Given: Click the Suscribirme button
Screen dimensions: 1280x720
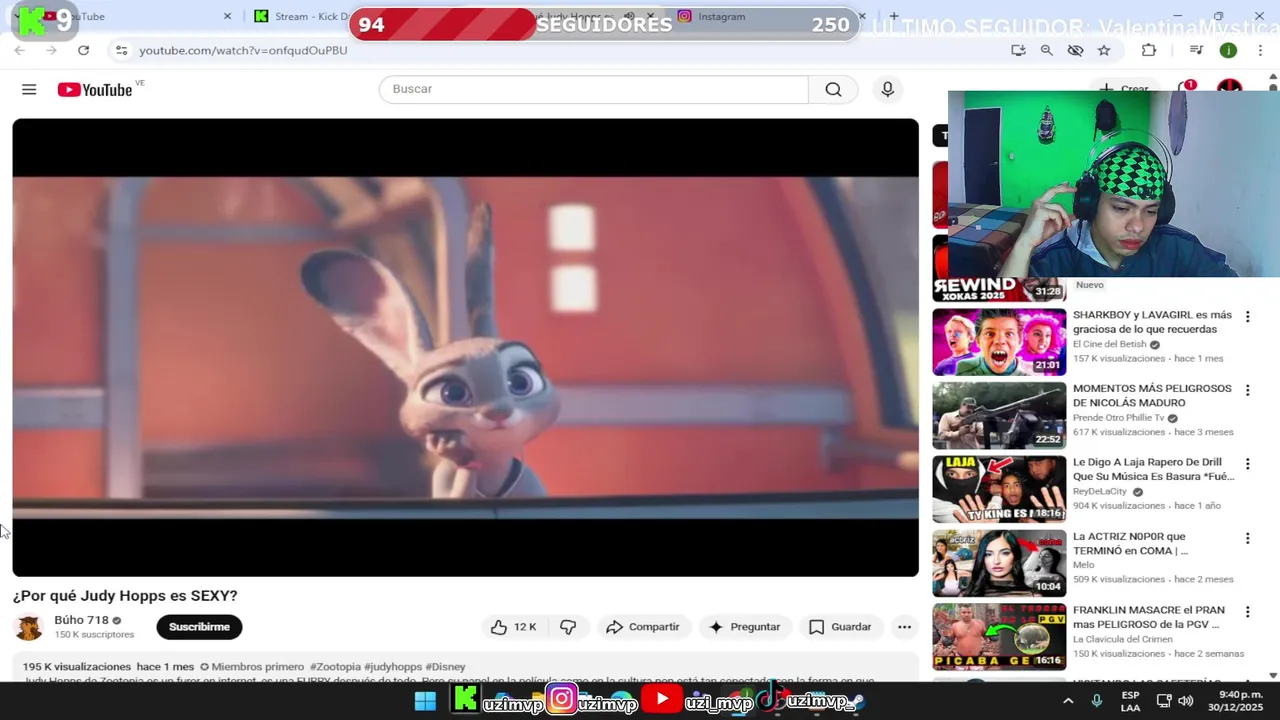Looking at the screenshot, I should click(199, 627).
